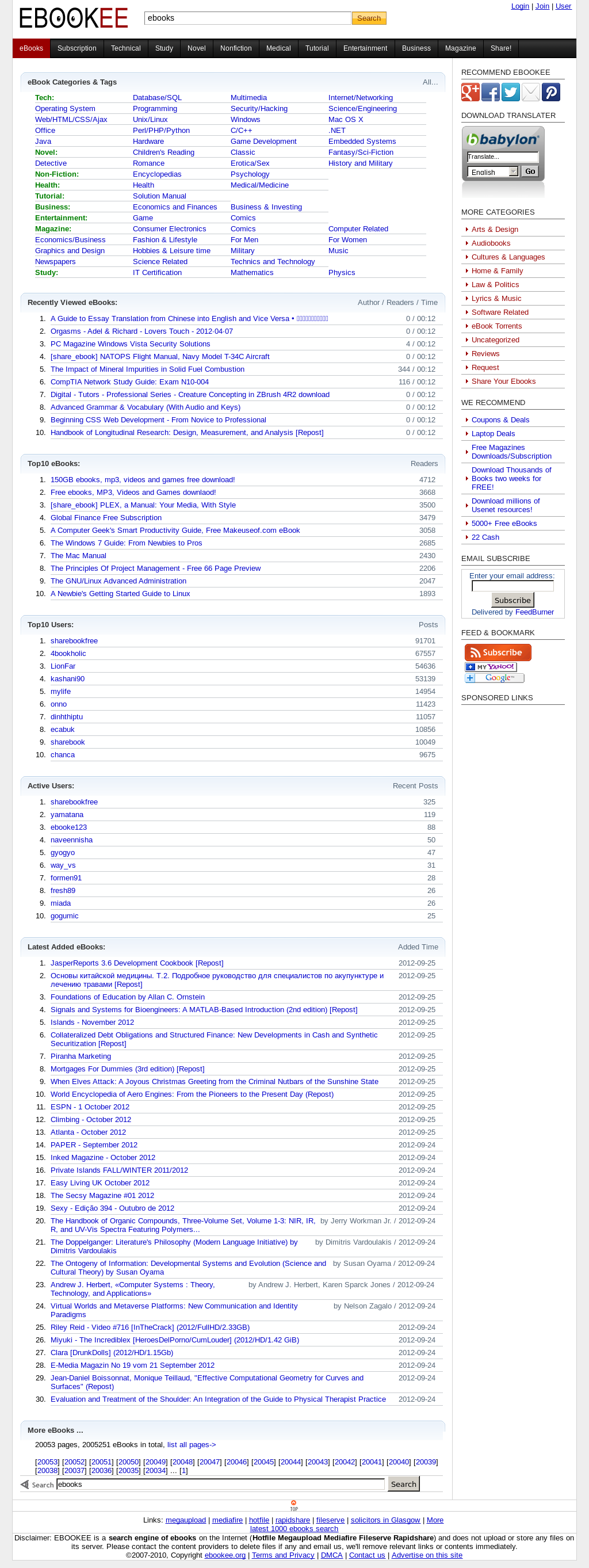Screen dimensions: 589x1568
Task: Go to page 20053
Action: 48,1462
